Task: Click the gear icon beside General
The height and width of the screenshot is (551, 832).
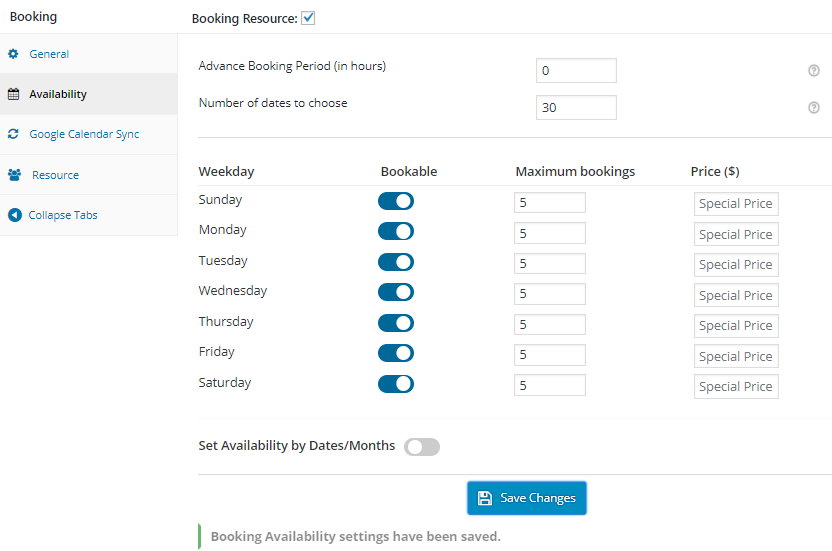Action: [14, 54]
